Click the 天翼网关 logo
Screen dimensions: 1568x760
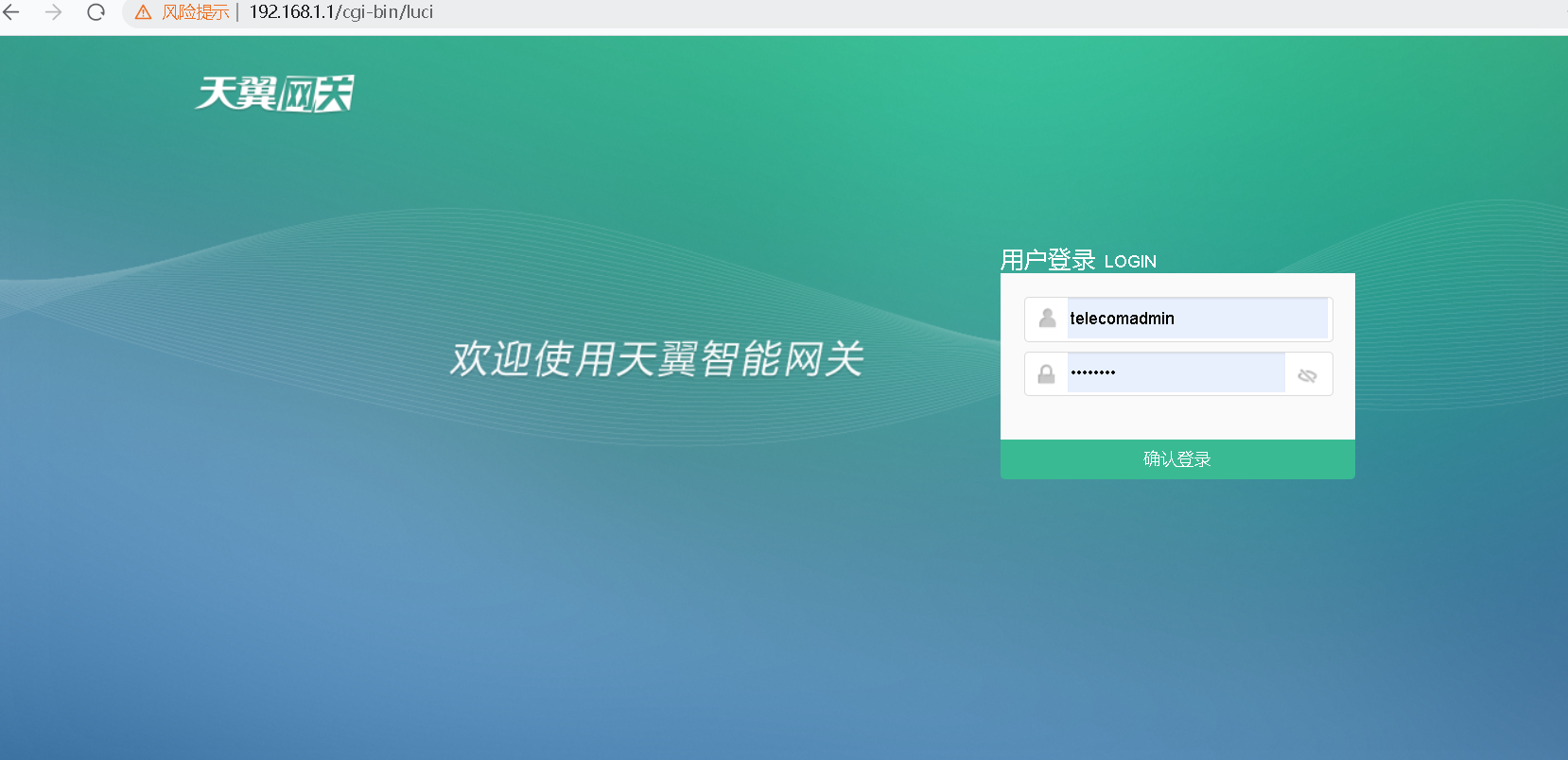coord(274,93)
